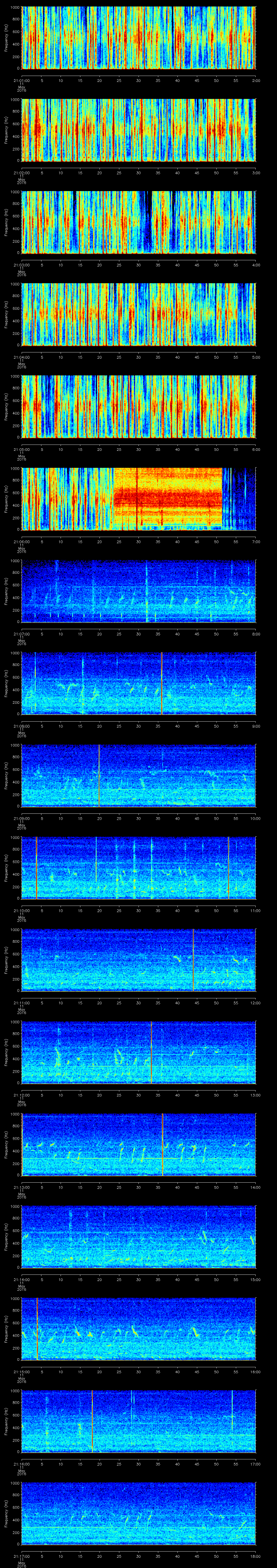Viewport: 277px width, 1568px height.
Task: Click the red line near 4 s in 21:15:00 panel
Action: coord(37,1329)
